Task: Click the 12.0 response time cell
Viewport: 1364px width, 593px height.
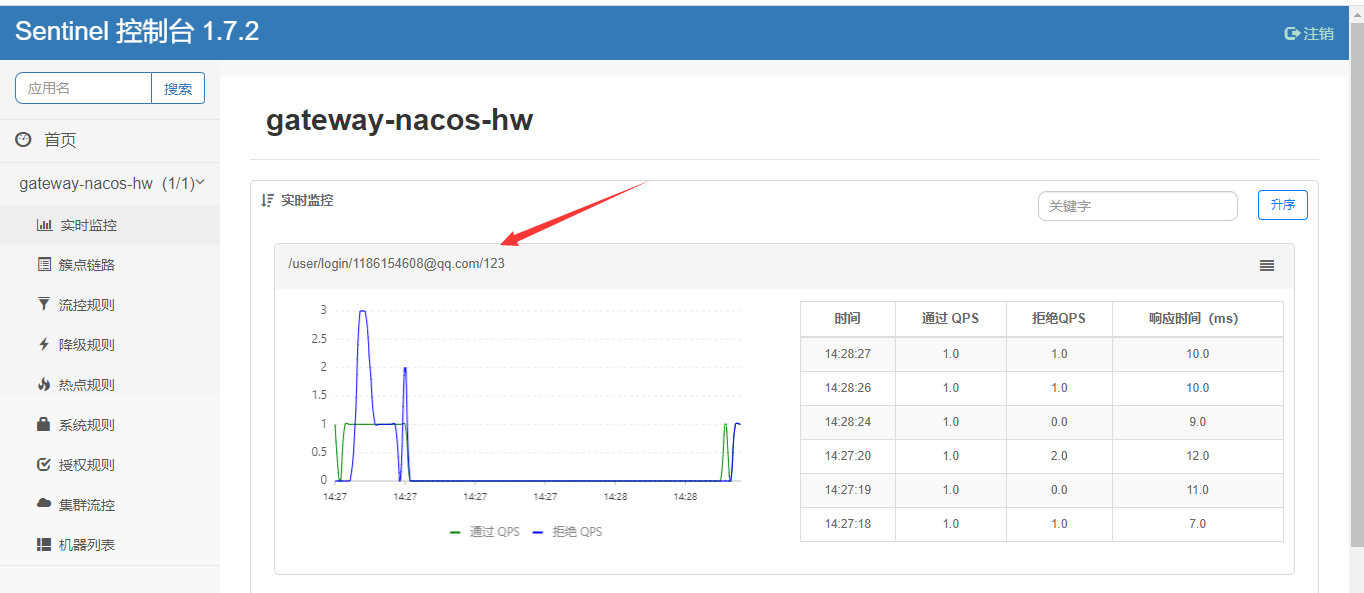Action: point(1198,456)
